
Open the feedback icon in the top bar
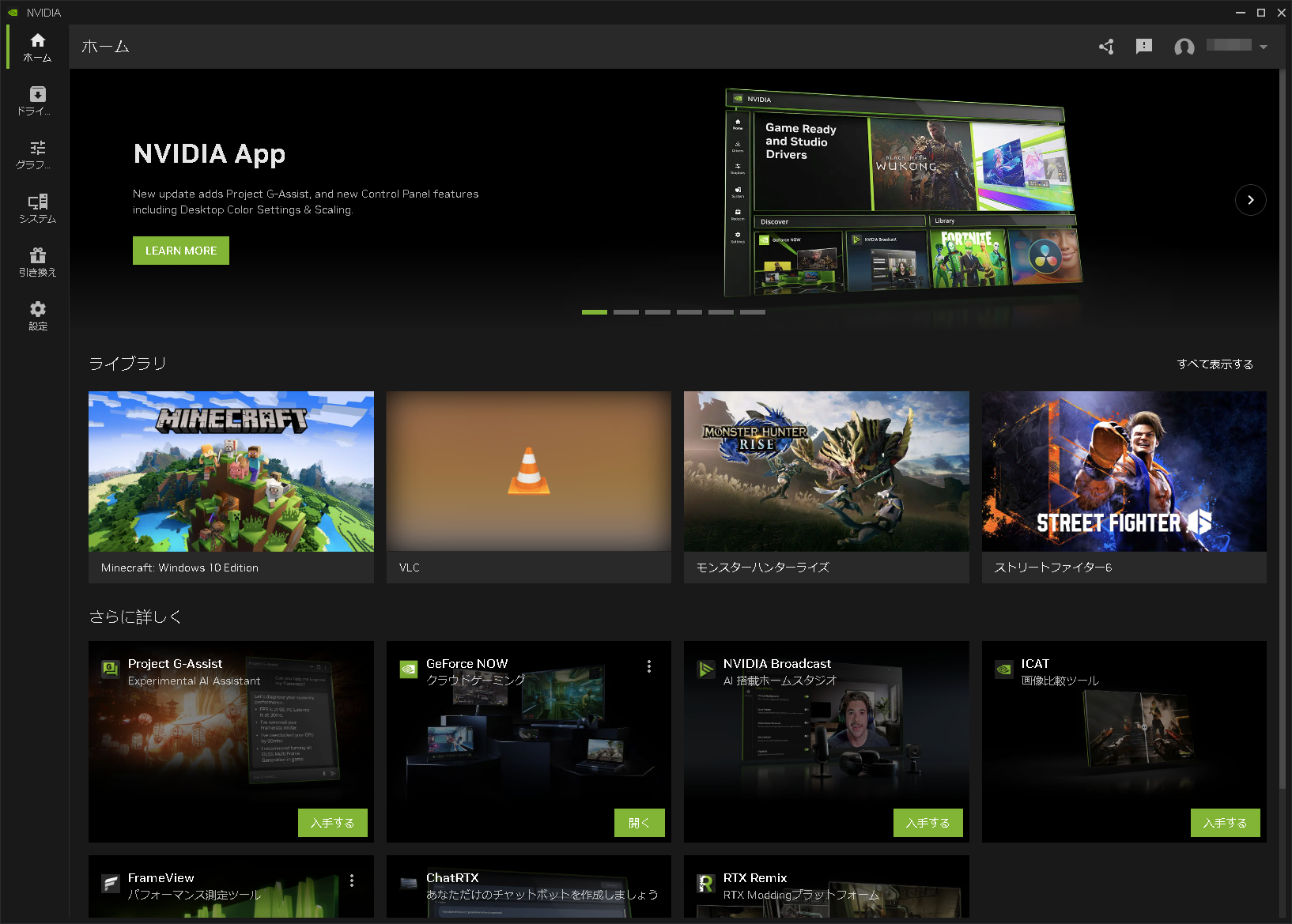[x=1143, y=47]
